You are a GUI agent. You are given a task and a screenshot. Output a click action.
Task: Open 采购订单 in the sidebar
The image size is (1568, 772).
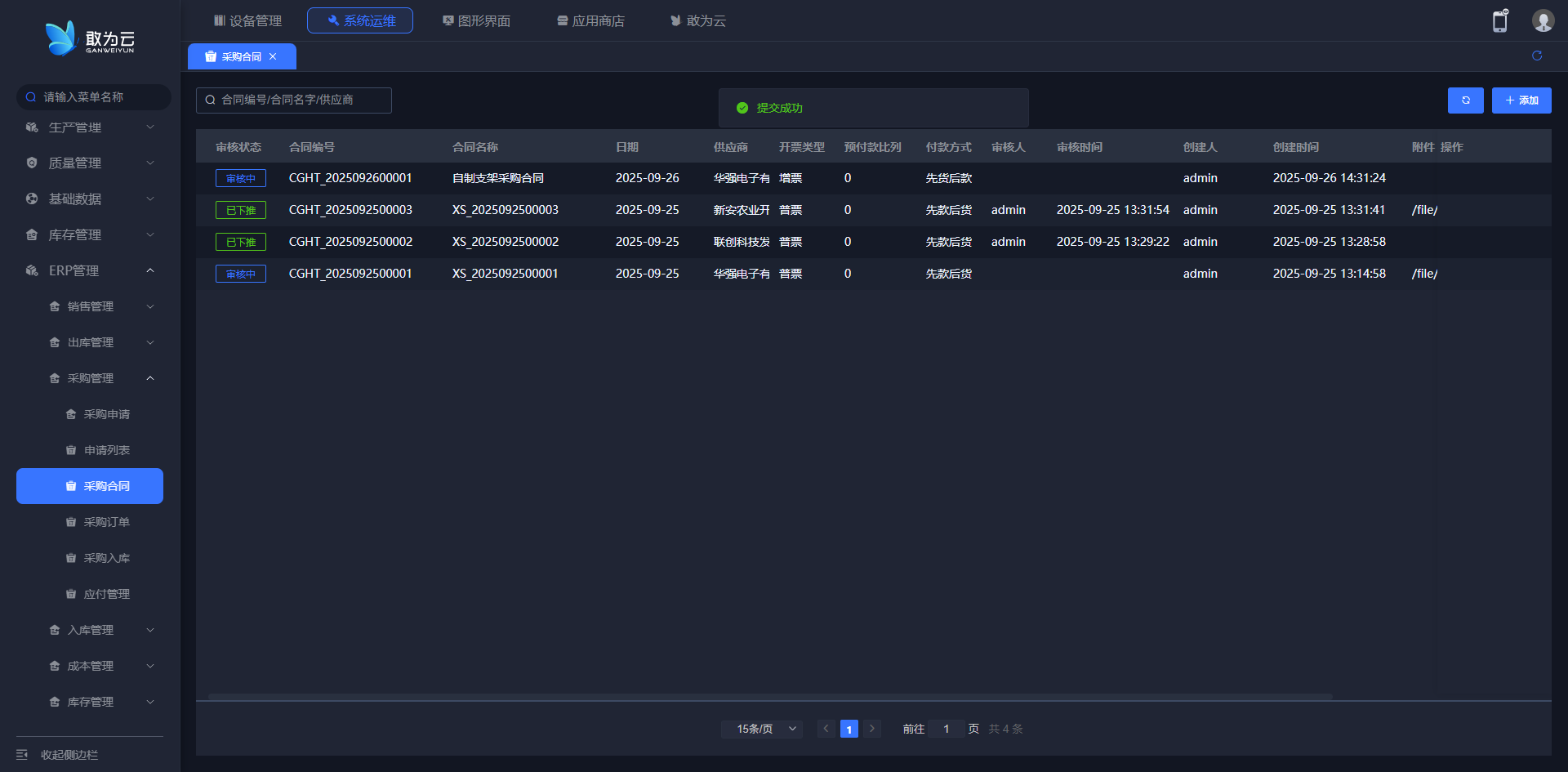pyautogui.click(x=106, y=522)
